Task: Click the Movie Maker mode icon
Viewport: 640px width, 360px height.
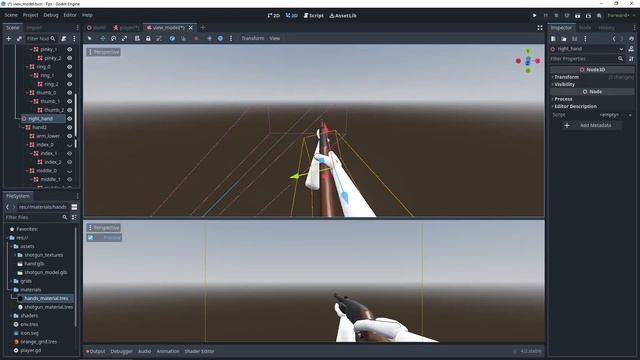Action: pos(599,16)
